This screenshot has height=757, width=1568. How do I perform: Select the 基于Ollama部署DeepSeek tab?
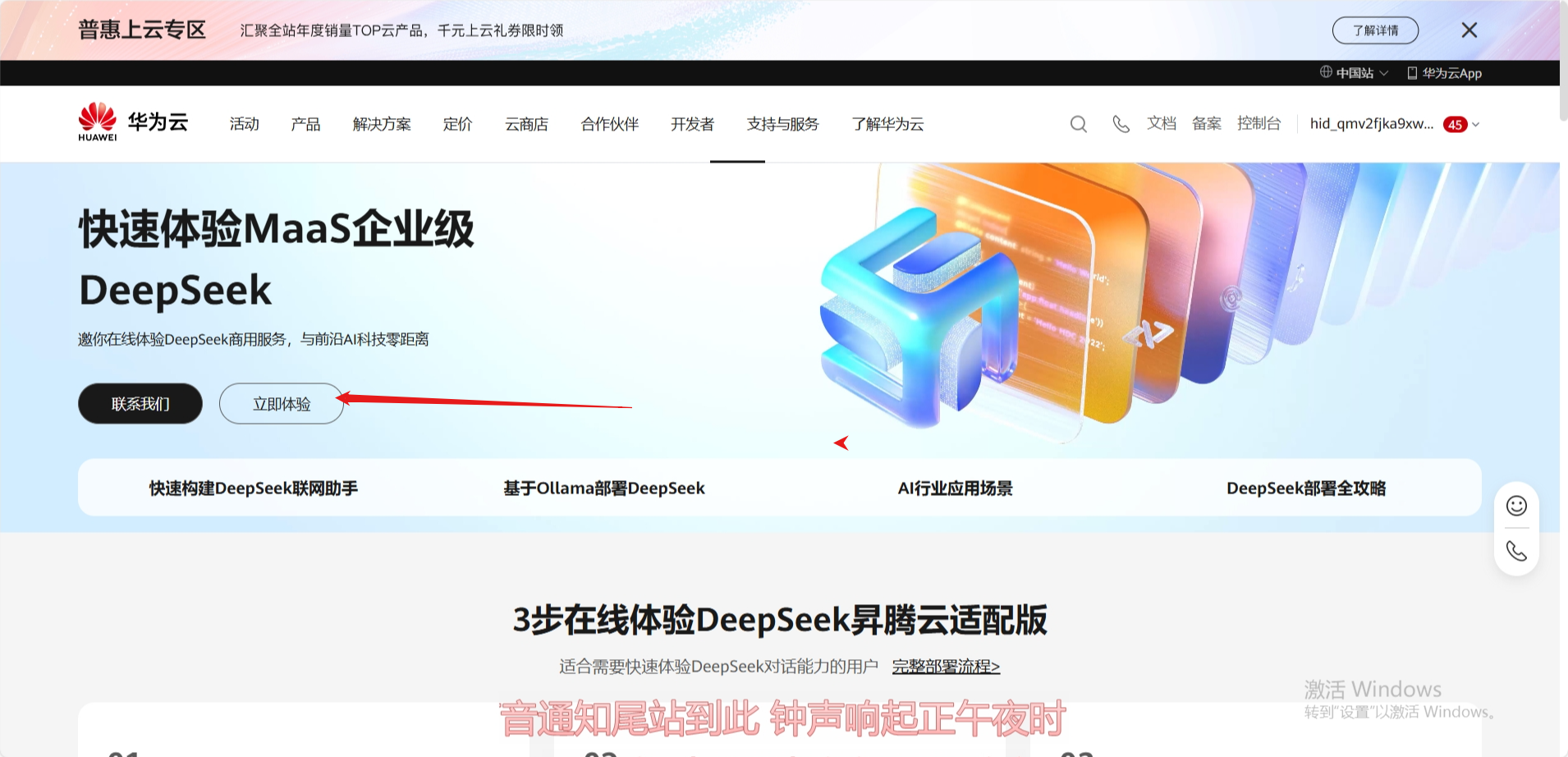tap(604, 489)
